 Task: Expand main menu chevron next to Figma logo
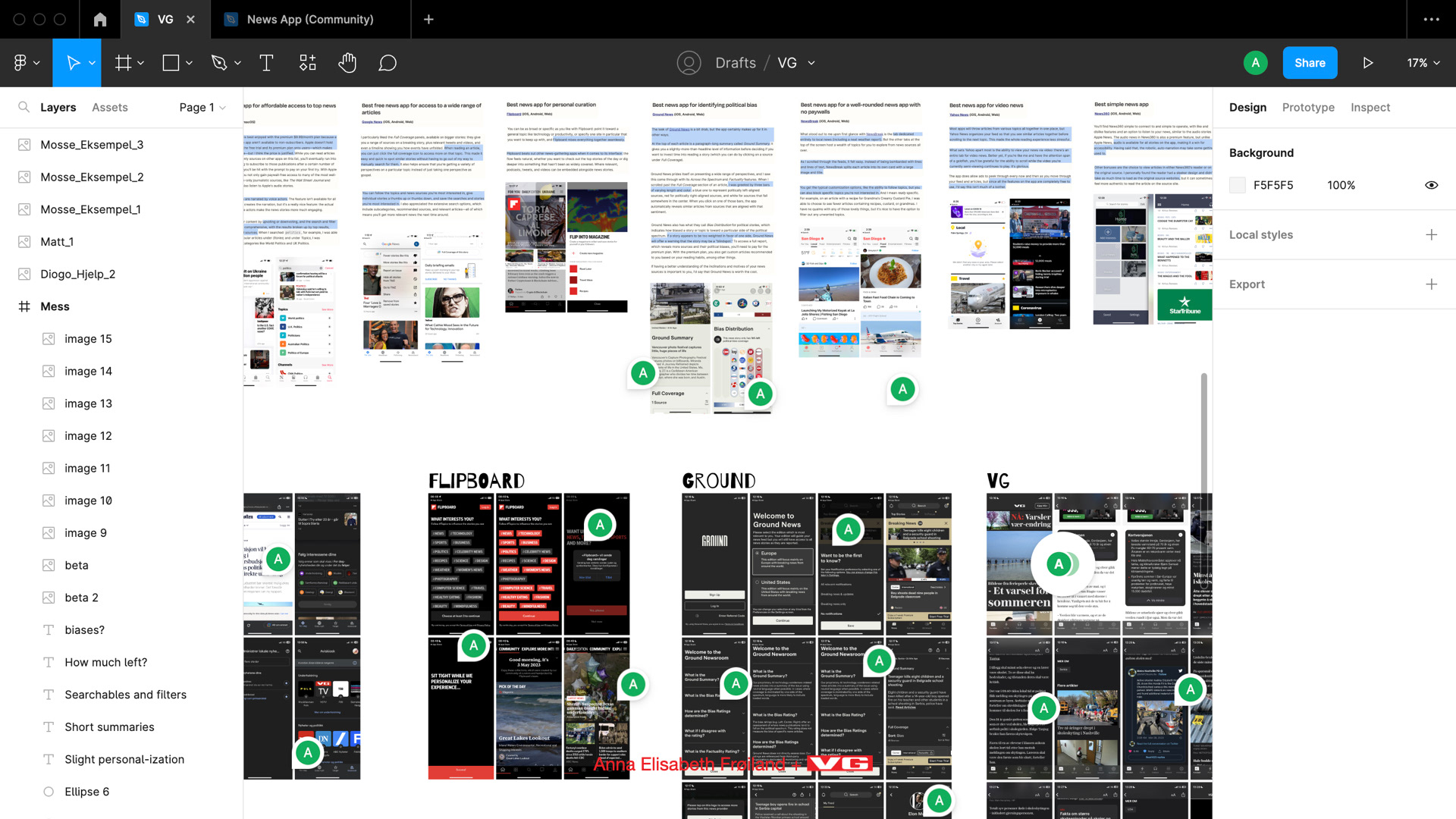(x=36, y=63)
